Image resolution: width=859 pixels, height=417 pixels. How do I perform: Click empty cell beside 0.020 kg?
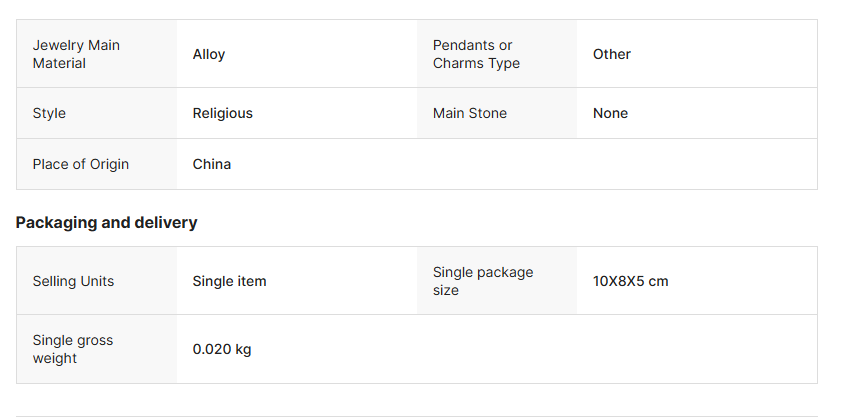[x=600, y=349]
